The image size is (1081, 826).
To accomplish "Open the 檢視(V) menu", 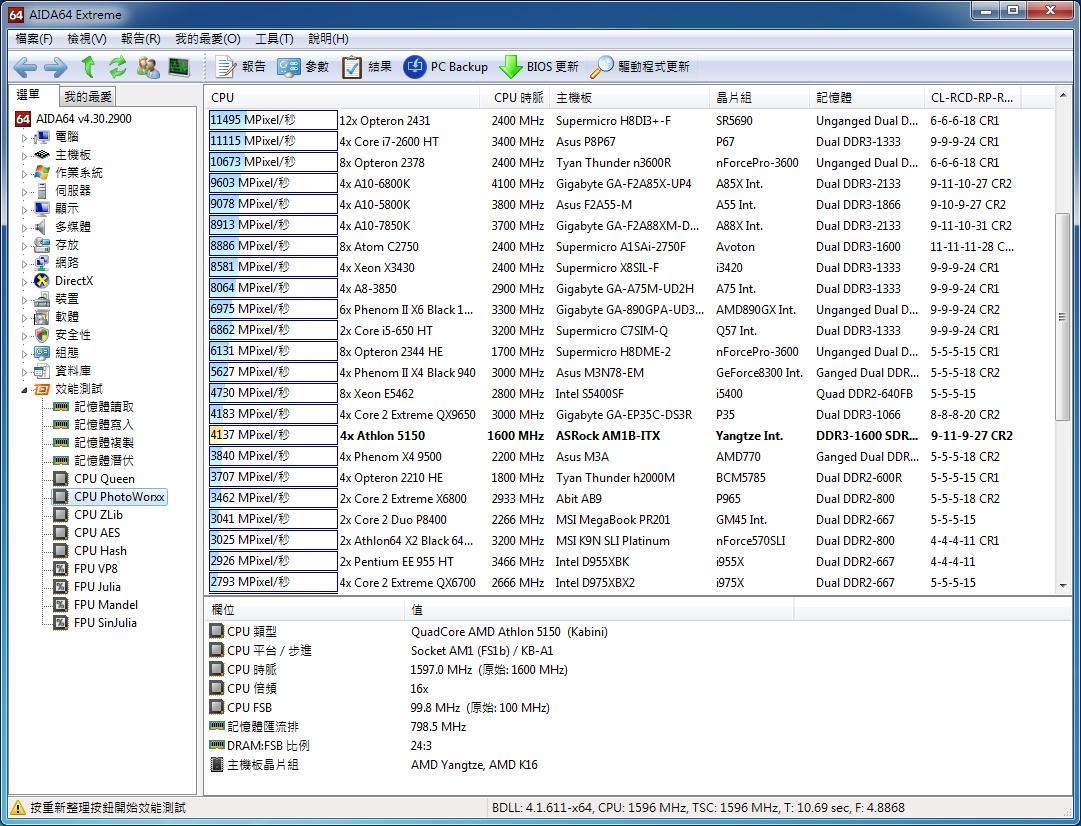I will [x=87, y=39].
